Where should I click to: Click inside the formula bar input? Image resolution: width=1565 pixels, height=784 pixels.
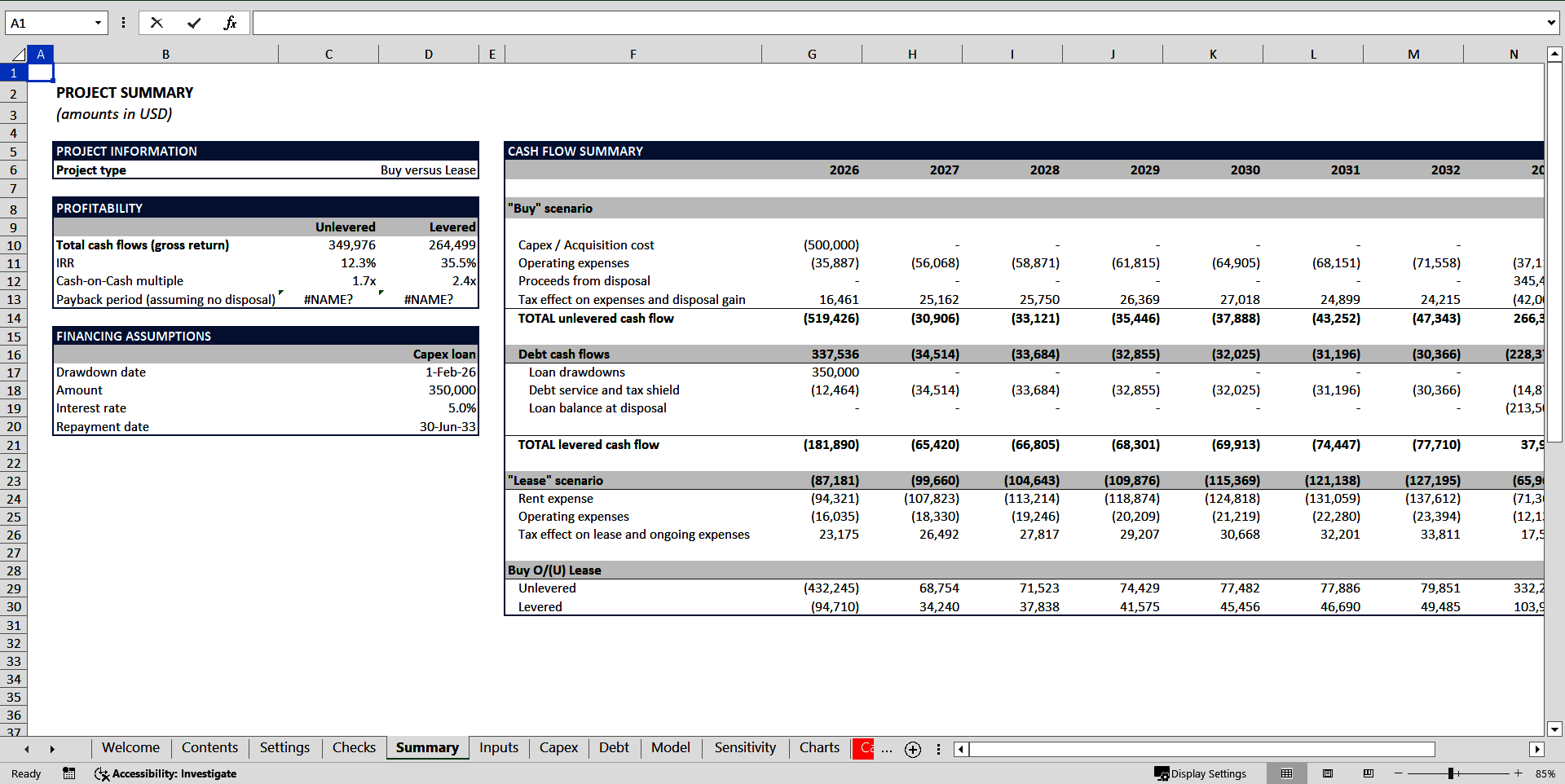click(x=897, y=23)
